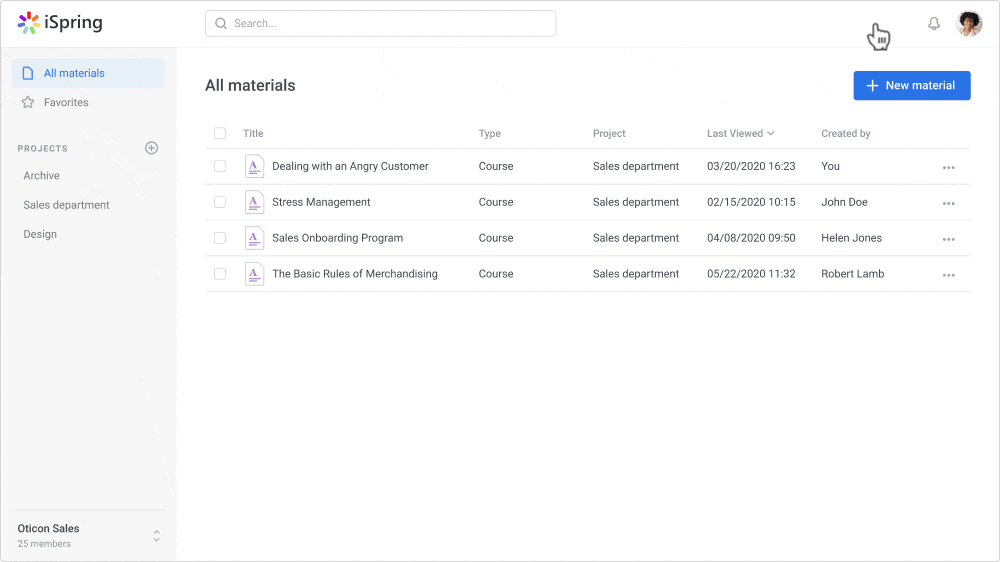Select checkbox for The Basic Rules of Merchandising
The width and height of the screenshot is (1000, 562).
click(220, 274)
